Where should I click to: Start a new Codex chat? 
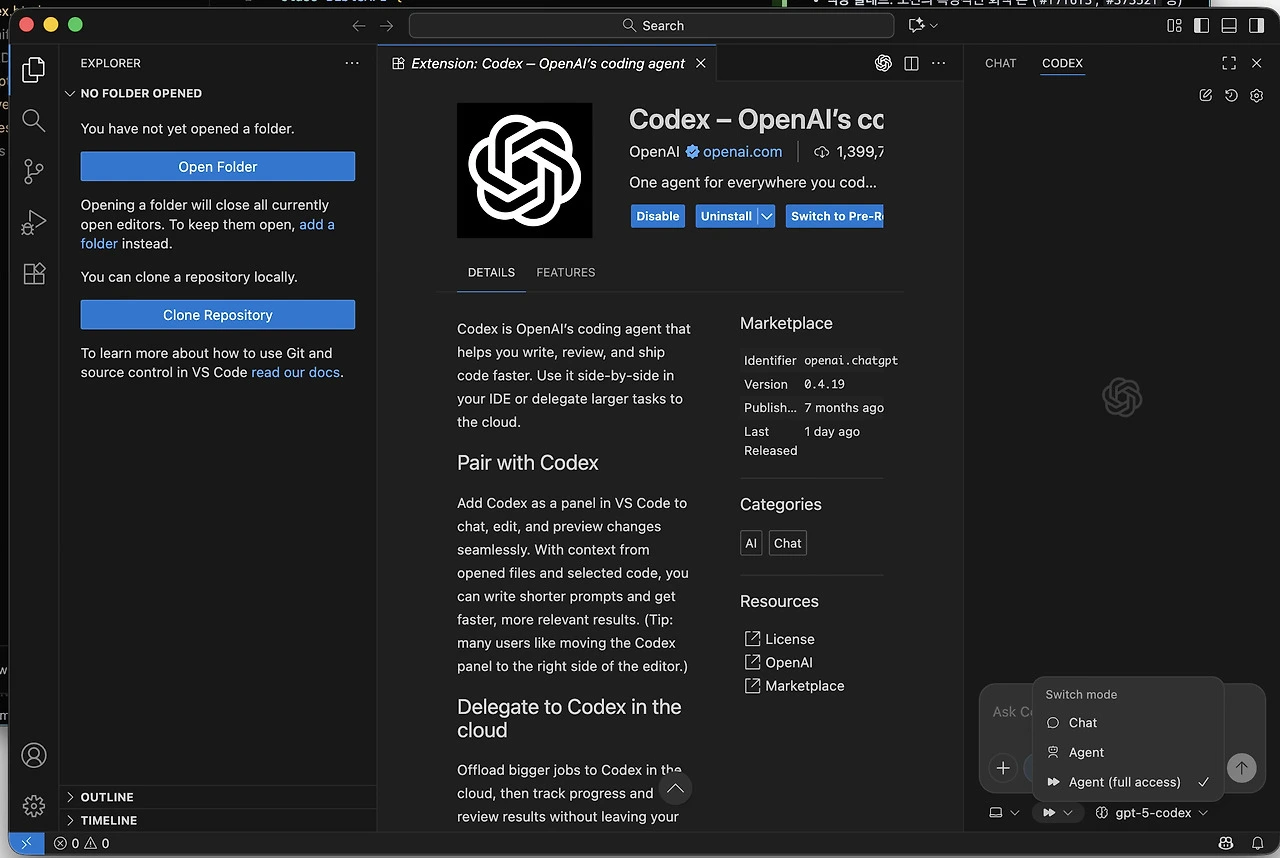coord(1206,95)
